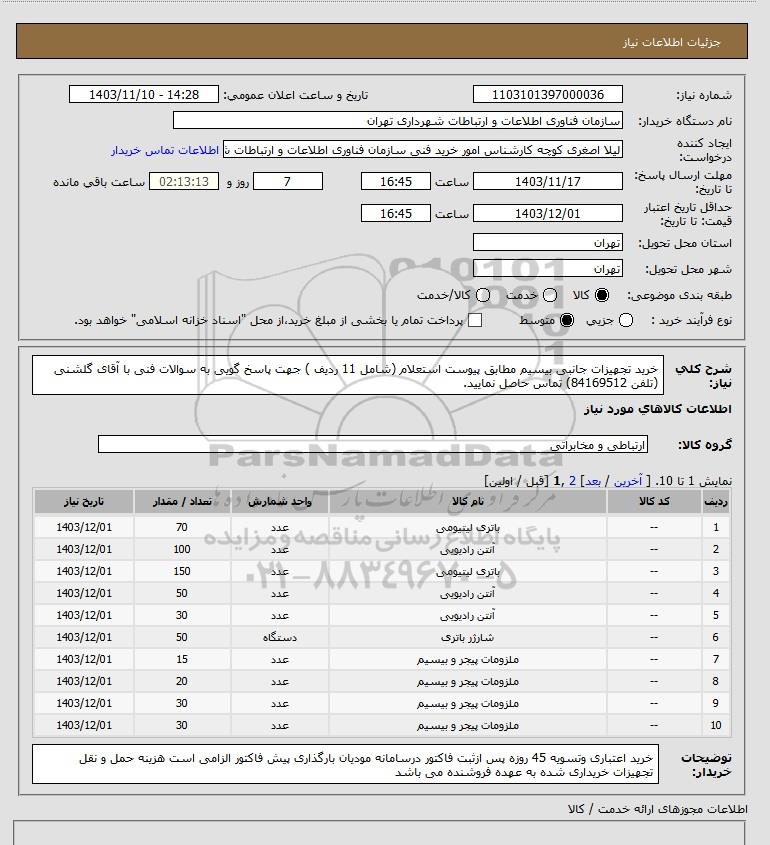Select شارژر باتری in row 6

tap(468, 638)
